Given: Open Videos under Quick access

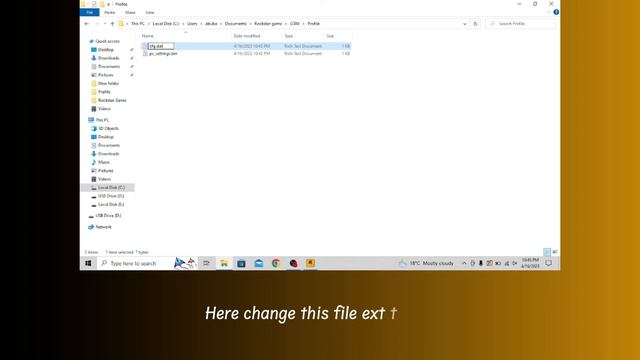Looking at the screenshot, I should point(104,109).
